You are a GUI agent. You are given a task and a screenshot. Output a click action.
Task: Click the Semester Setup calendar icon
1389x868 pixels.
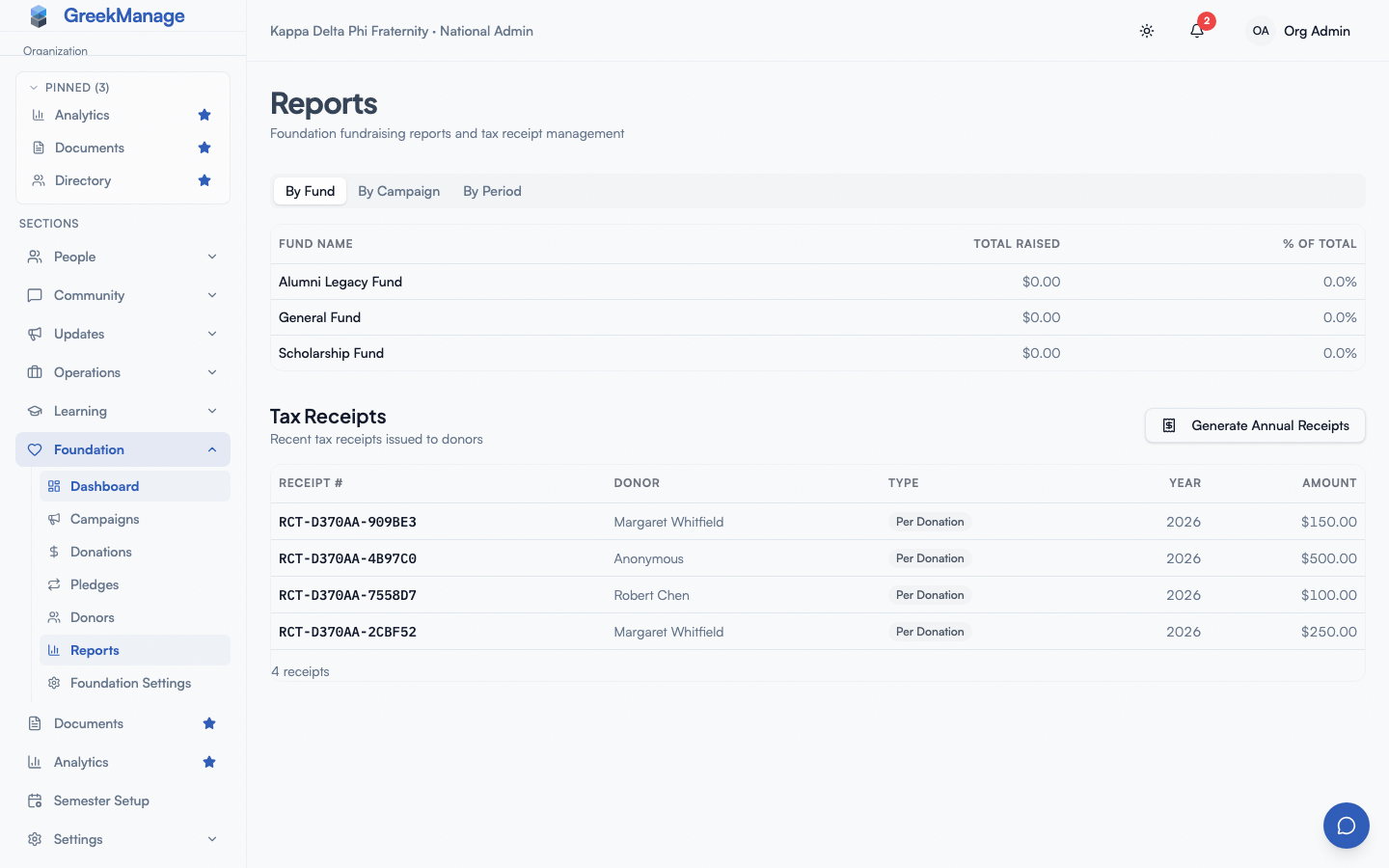click(35, 800)
